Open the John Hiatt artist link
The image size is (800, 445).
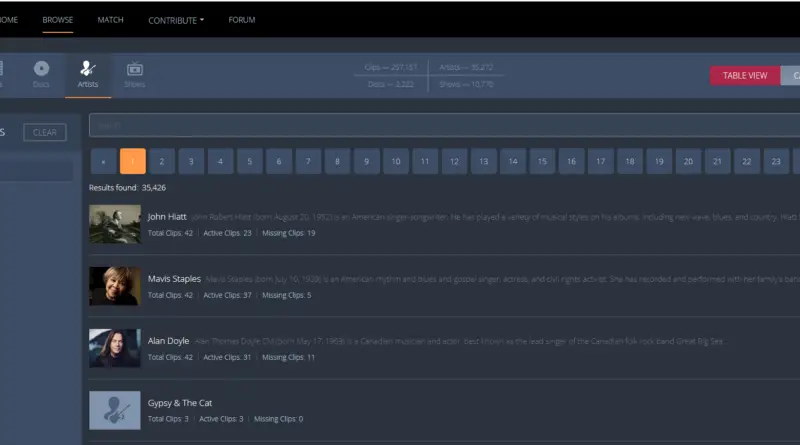(167, 217)
